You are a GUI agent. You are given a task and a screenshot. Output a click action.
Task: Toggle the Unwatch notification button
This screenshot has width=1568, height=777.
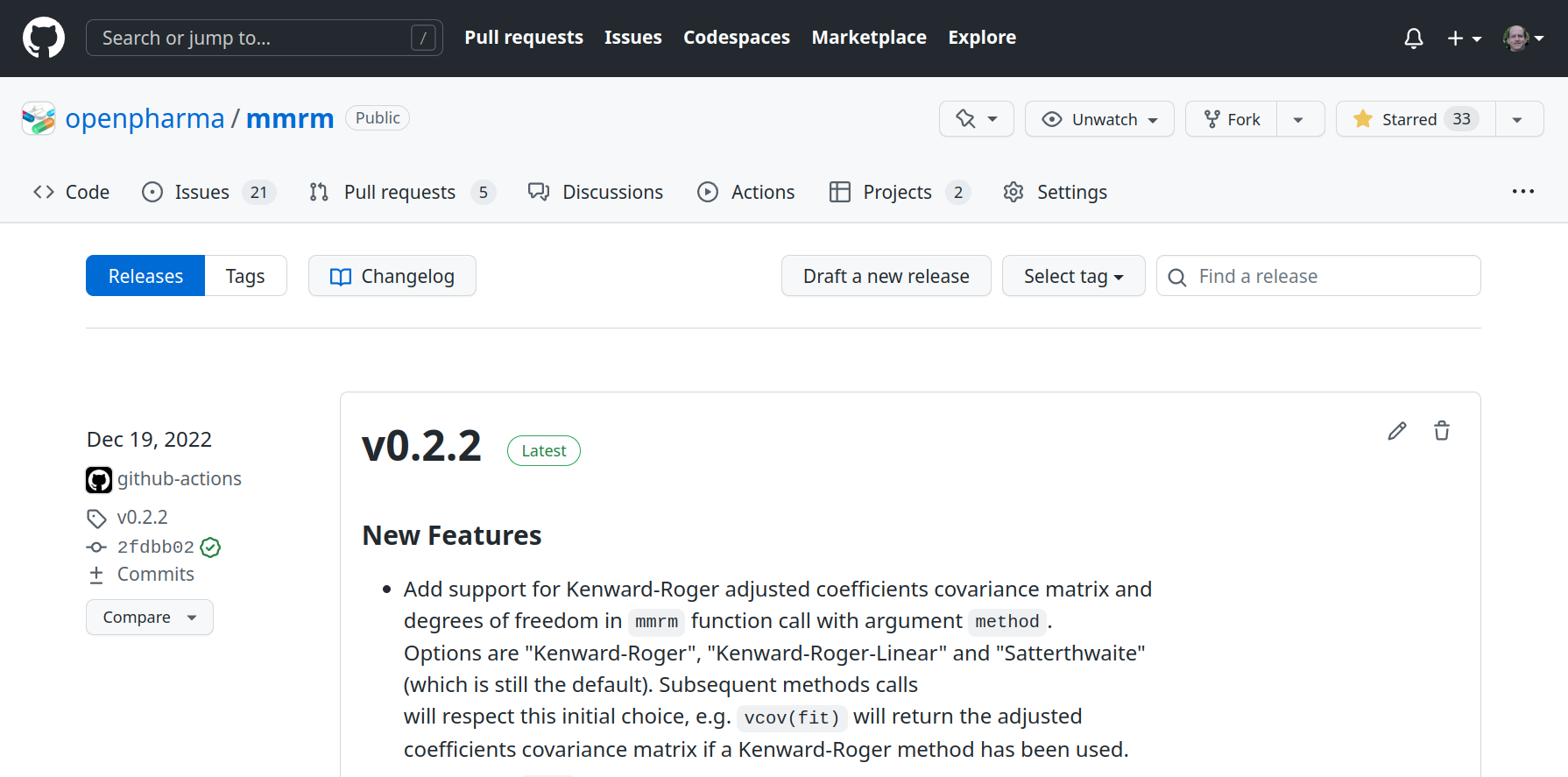pos(1099,119)
